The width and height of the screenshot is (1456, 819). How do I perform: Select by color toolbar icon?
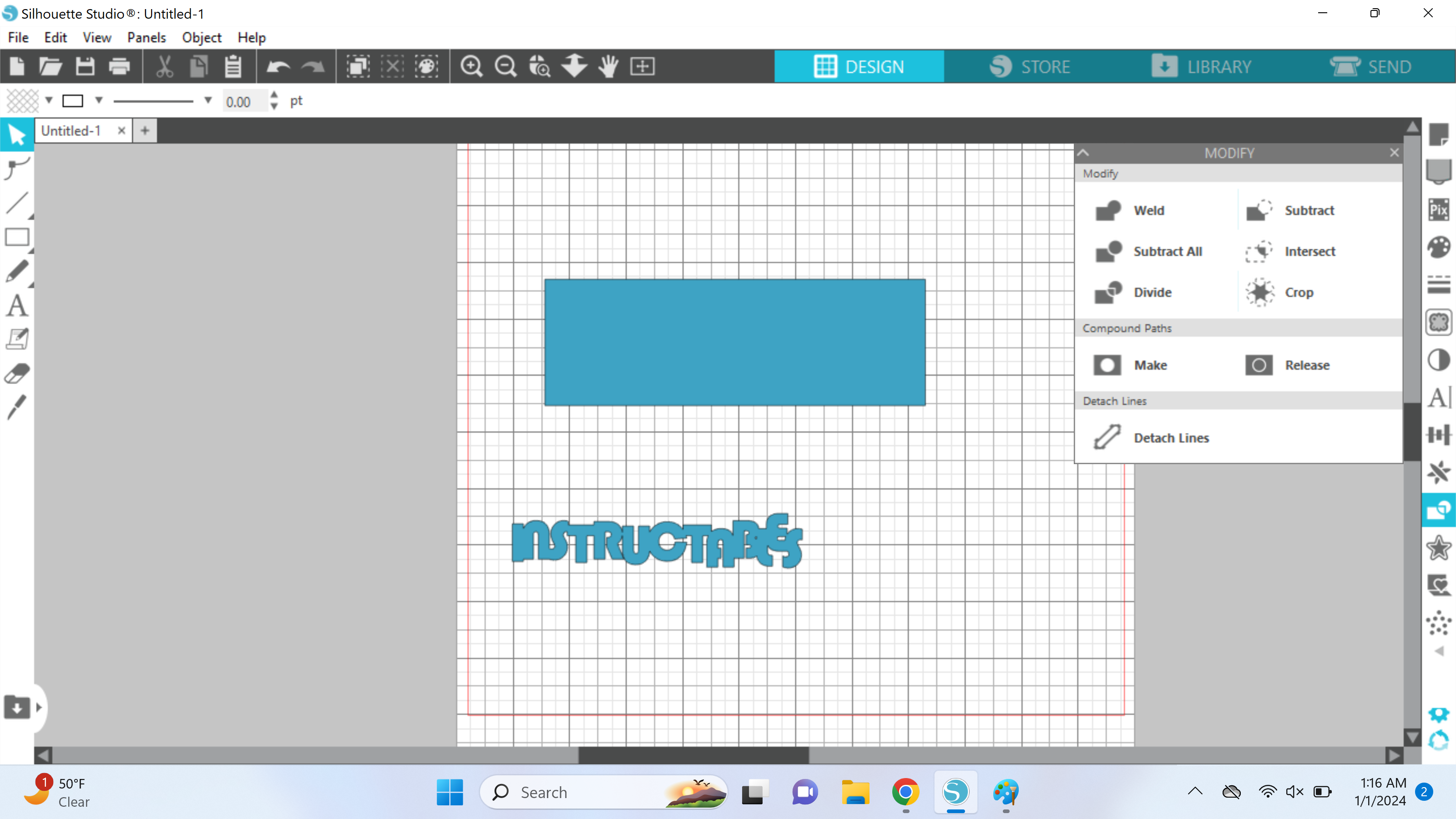click(x=426, y=66)
